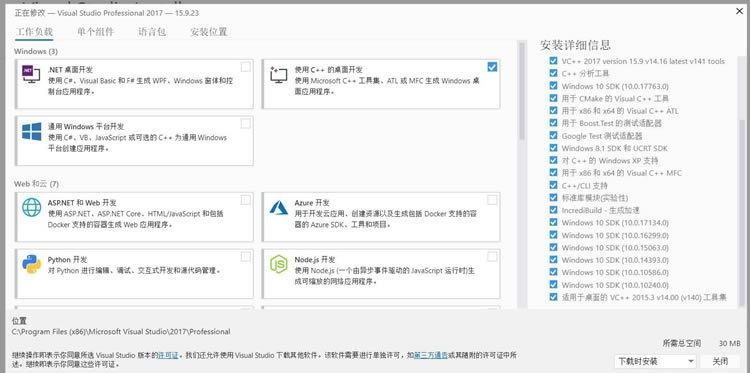Uncheck Google Test 测试适配器
The image size is (750, 373).
pyautogui.click(x=553, y=136)
